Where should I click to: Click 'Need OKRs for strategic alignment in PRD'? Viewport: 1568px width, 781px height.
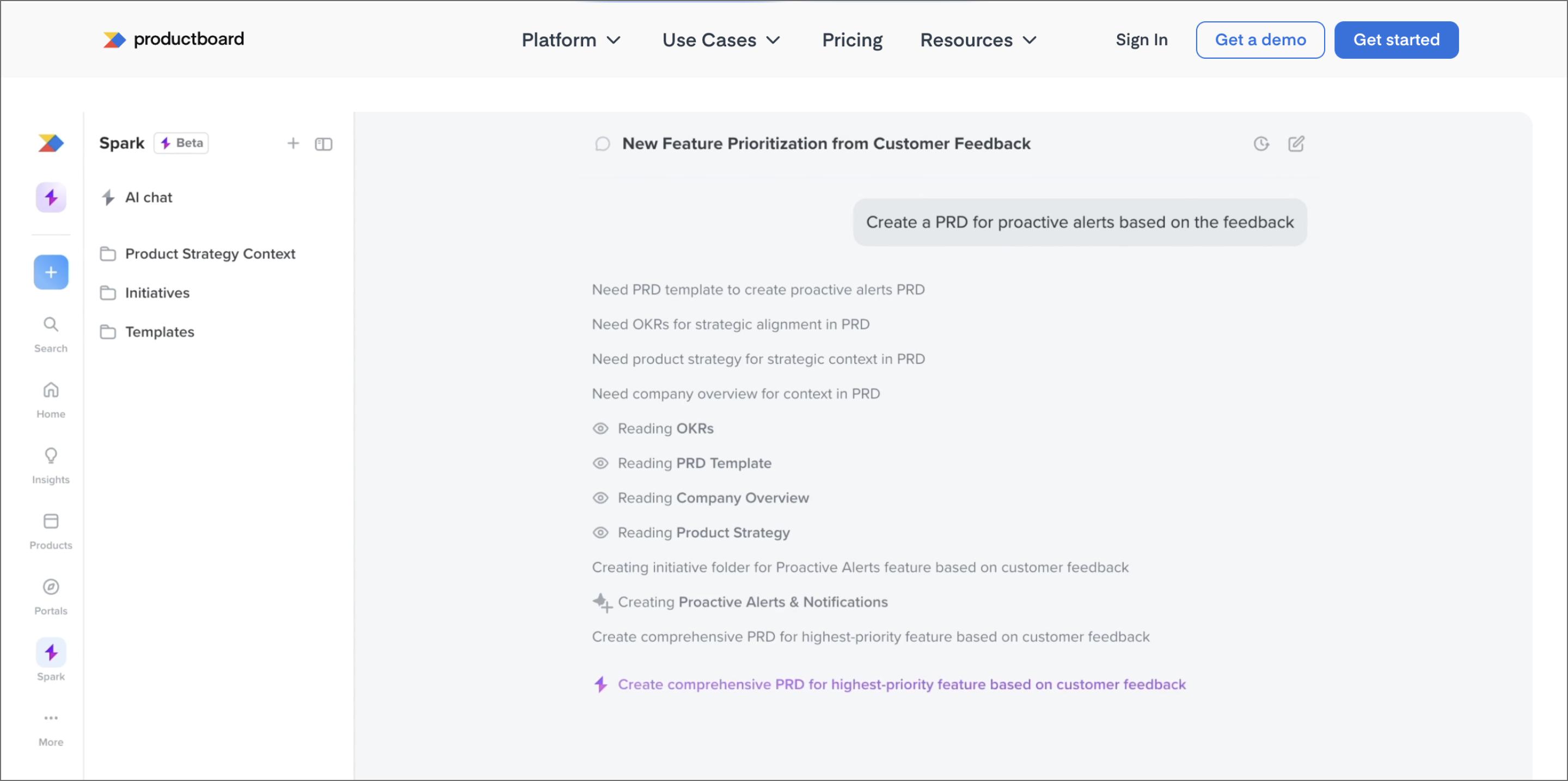coord(731,325)
